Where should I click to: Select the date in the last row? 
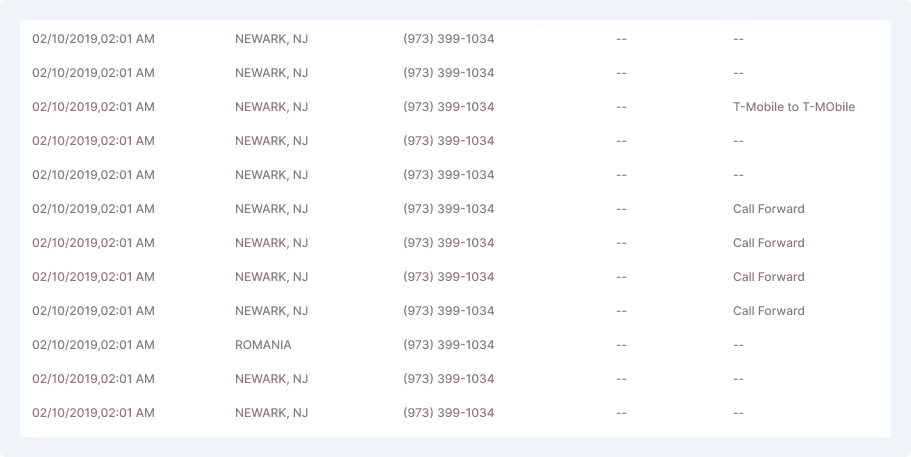pos(93,413)
